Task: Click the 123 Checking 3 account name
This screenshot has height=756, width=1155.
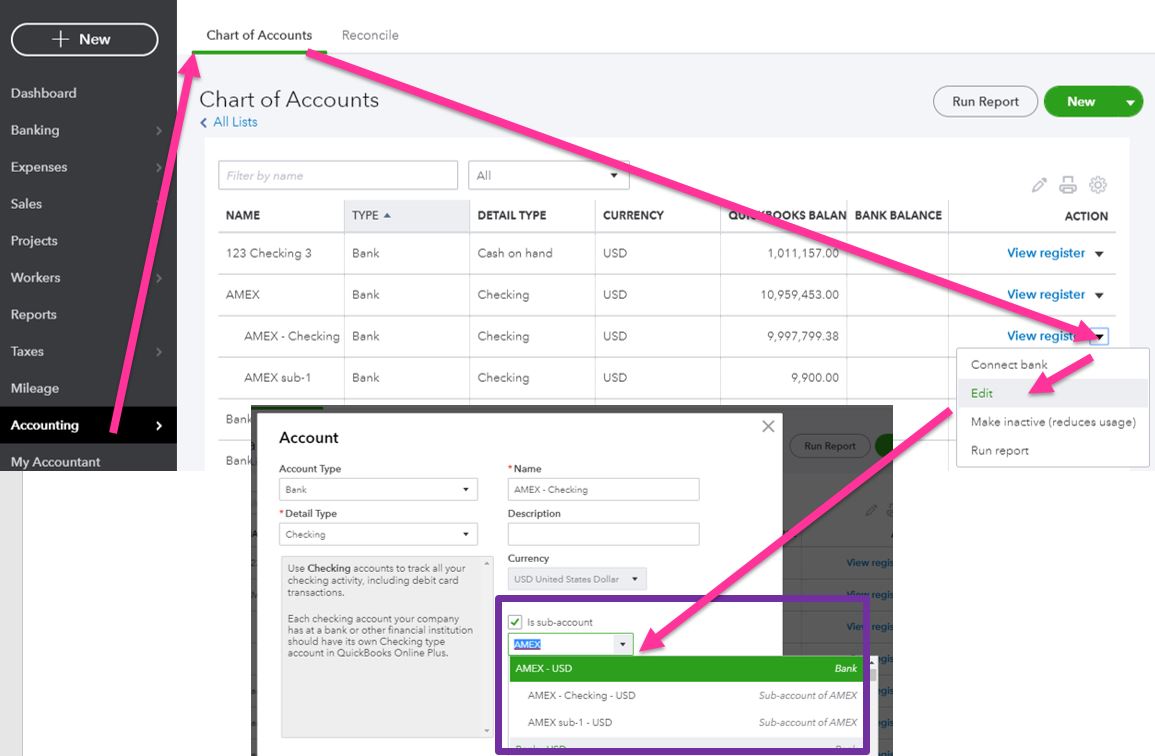Action: point(269,253)
